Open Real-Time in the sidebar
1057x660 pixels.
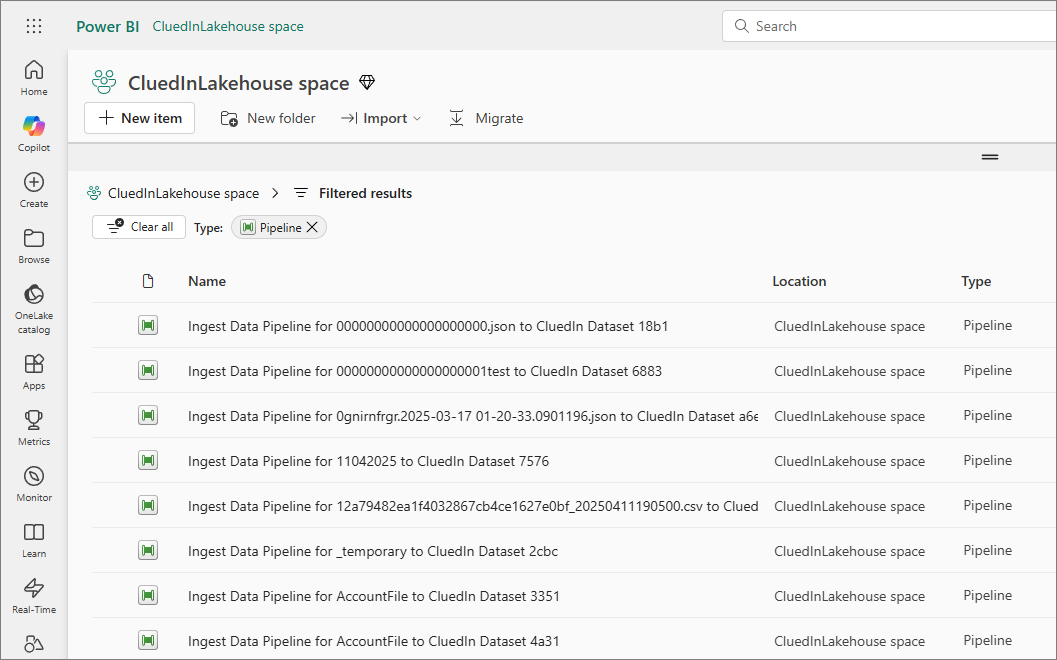34,595
